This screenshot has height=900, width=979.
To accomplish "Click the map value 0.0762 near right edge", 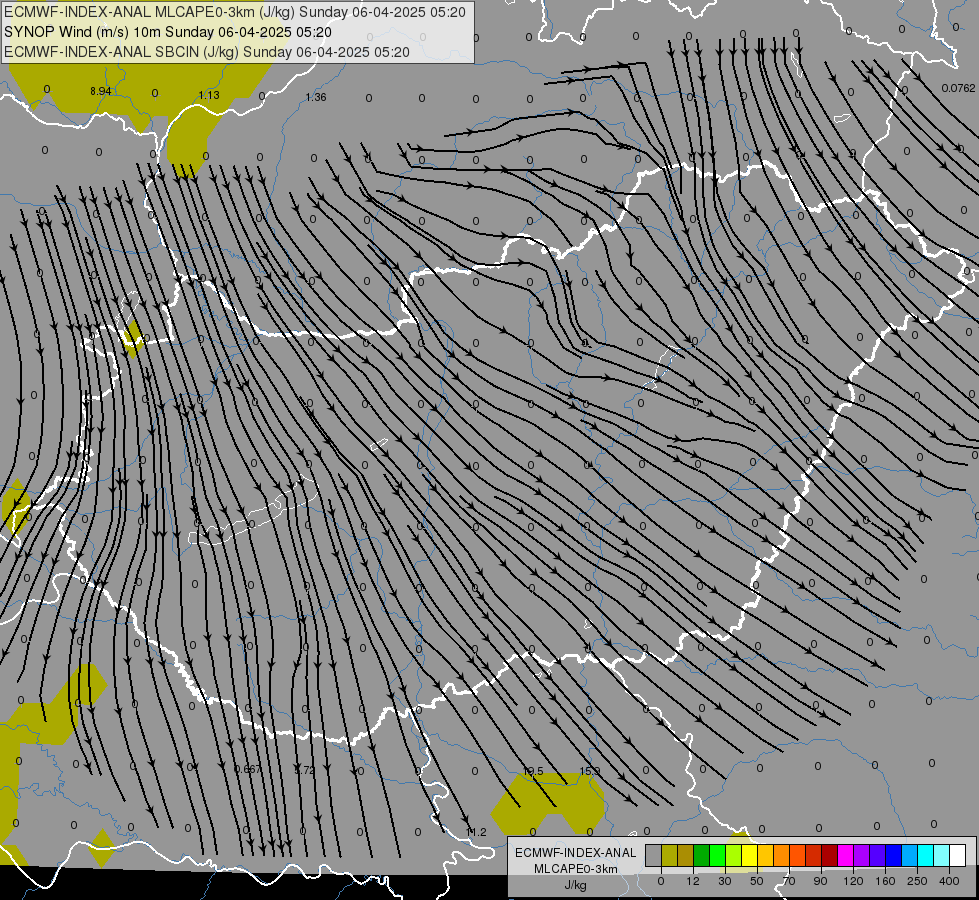I will (958, 88).
